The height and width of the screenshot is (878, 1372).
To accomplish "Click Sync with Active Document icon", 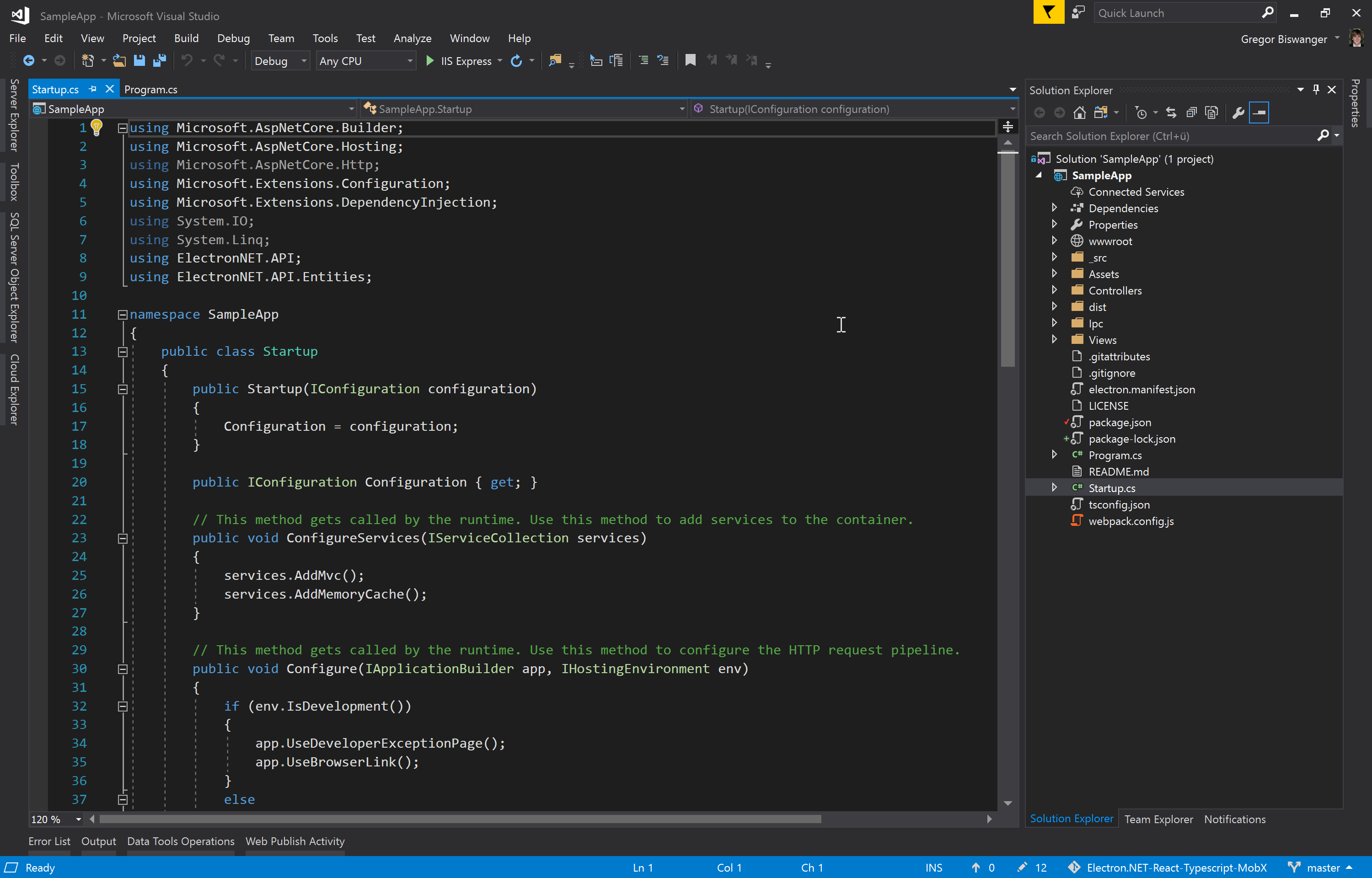I will [x=1171, y=113].
